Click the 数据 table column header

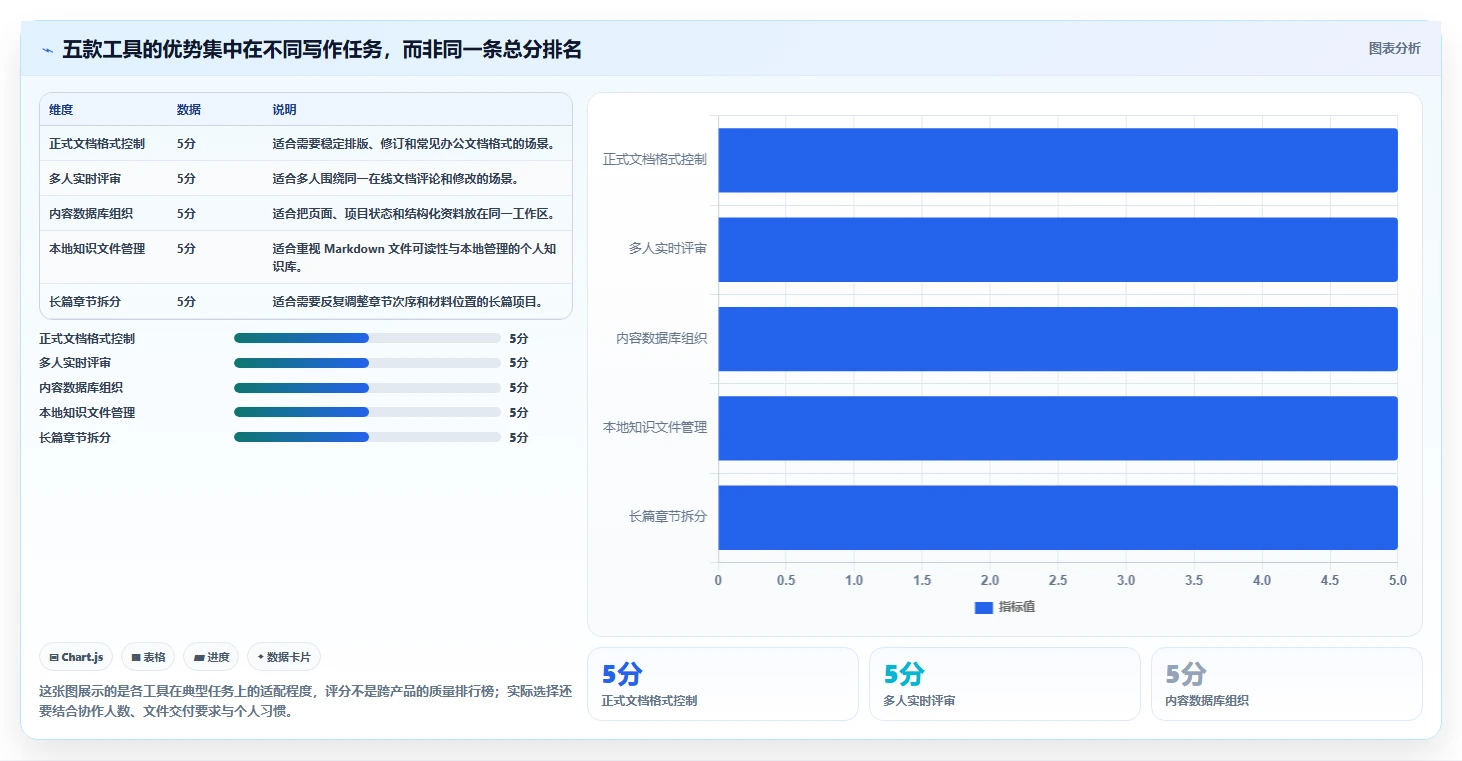pyautogui.click(x=189, y=110)
